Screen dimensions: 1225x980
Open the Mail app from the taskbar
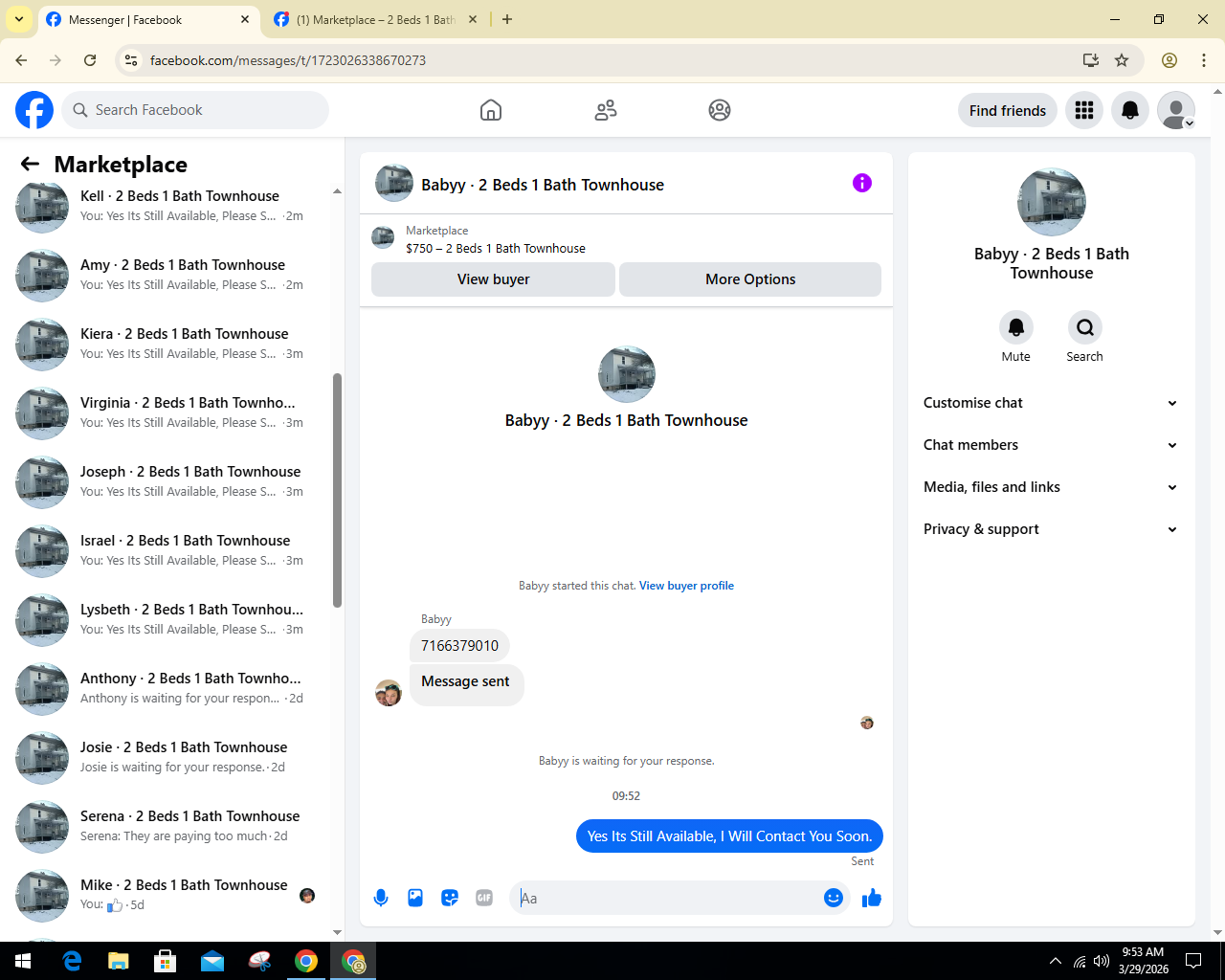tap(212, 961)
